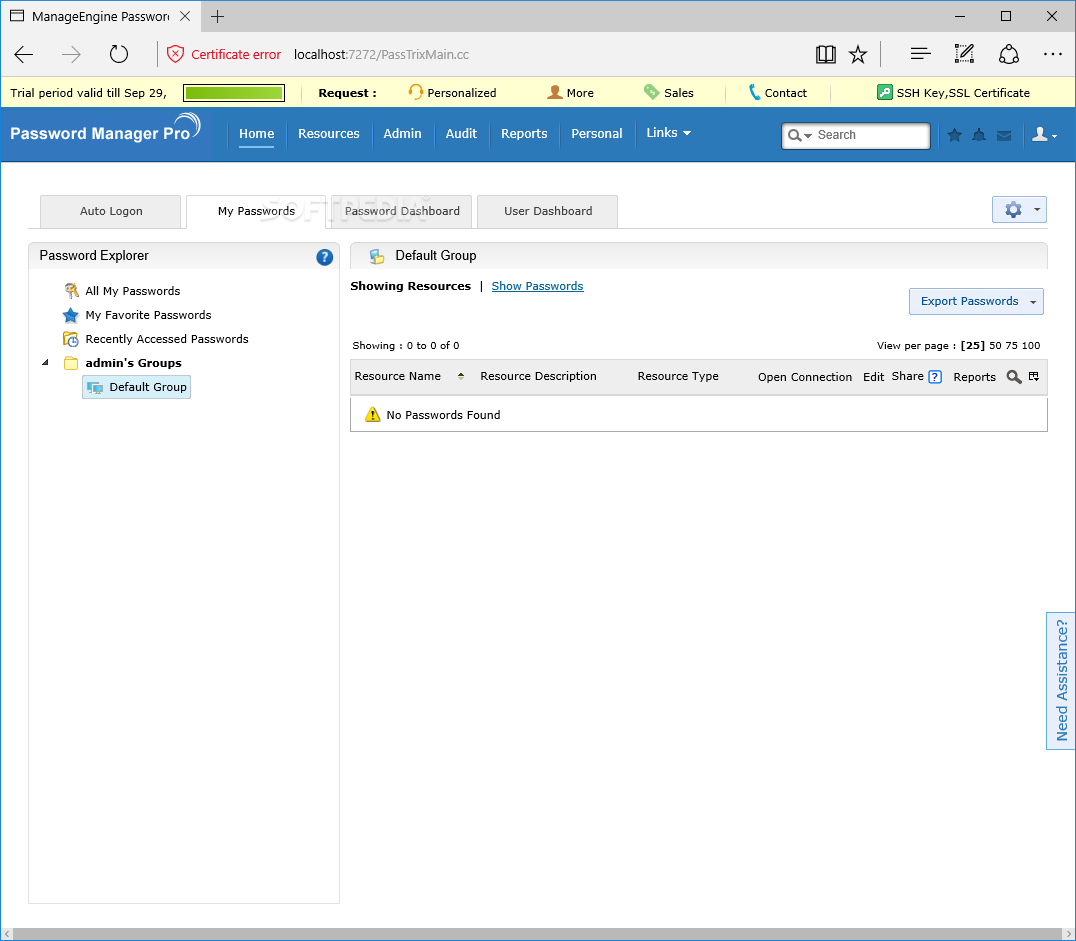Open the Password Explorer help icon
The image size is (1076, 941).
point(325,257)
